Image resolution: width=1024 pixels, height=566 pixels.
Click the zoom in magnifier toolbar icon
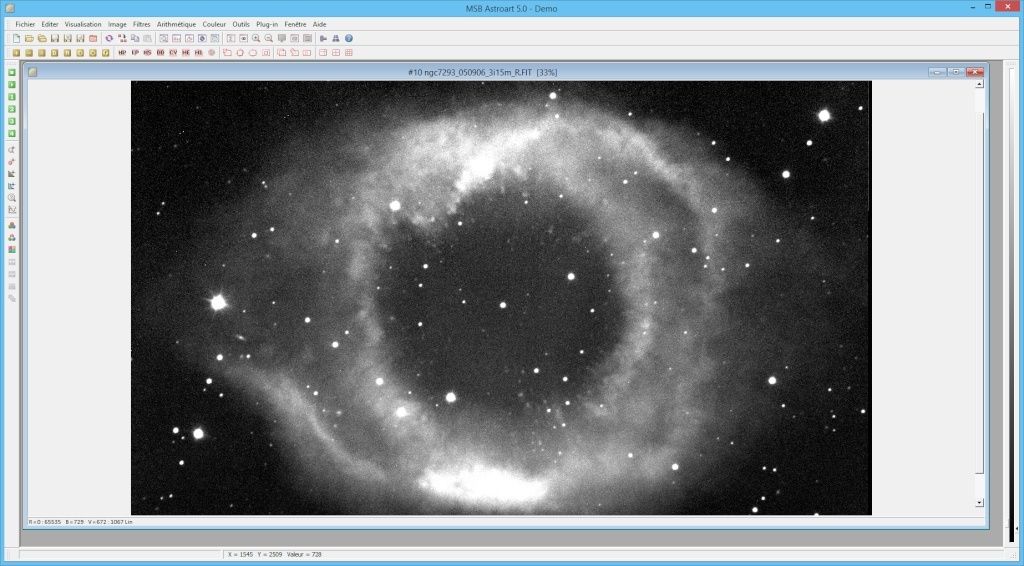click(x=256, y=39)
